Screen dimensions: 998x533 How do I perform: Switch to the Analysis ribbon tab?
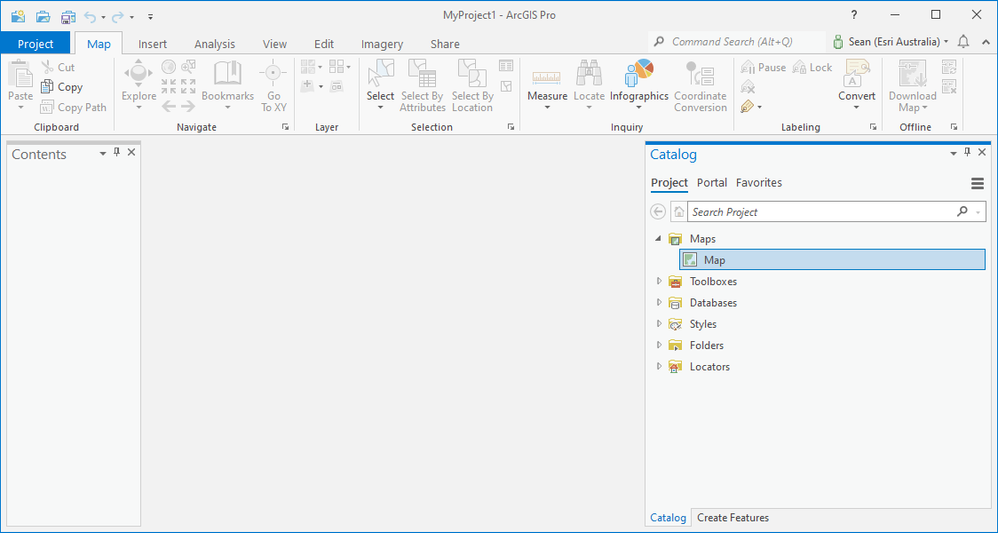[214, 44]
